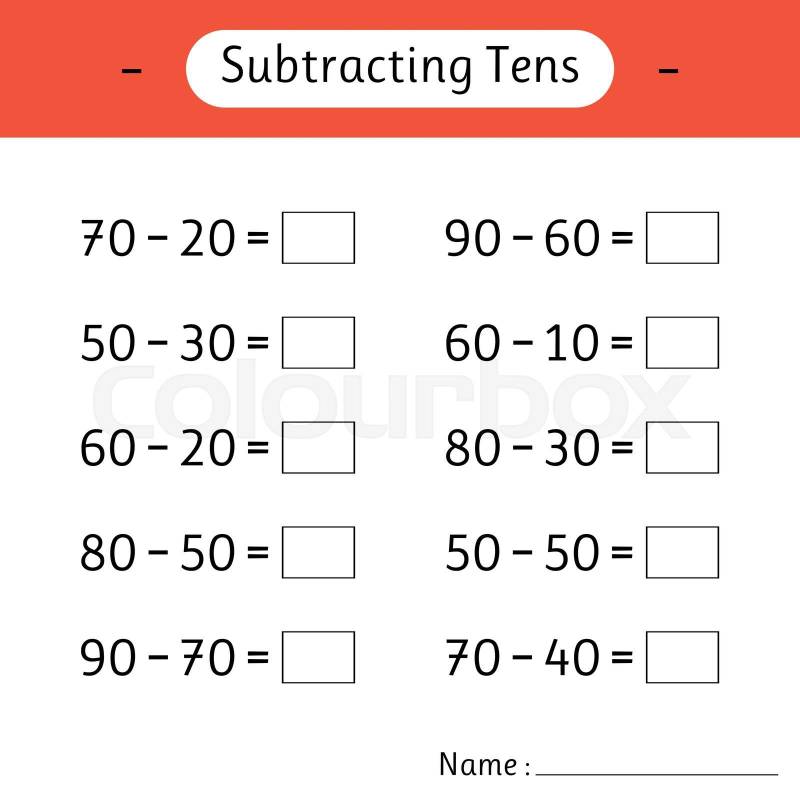
Task: Select the answer box for 50 − 50
Action: pos(682,552)
